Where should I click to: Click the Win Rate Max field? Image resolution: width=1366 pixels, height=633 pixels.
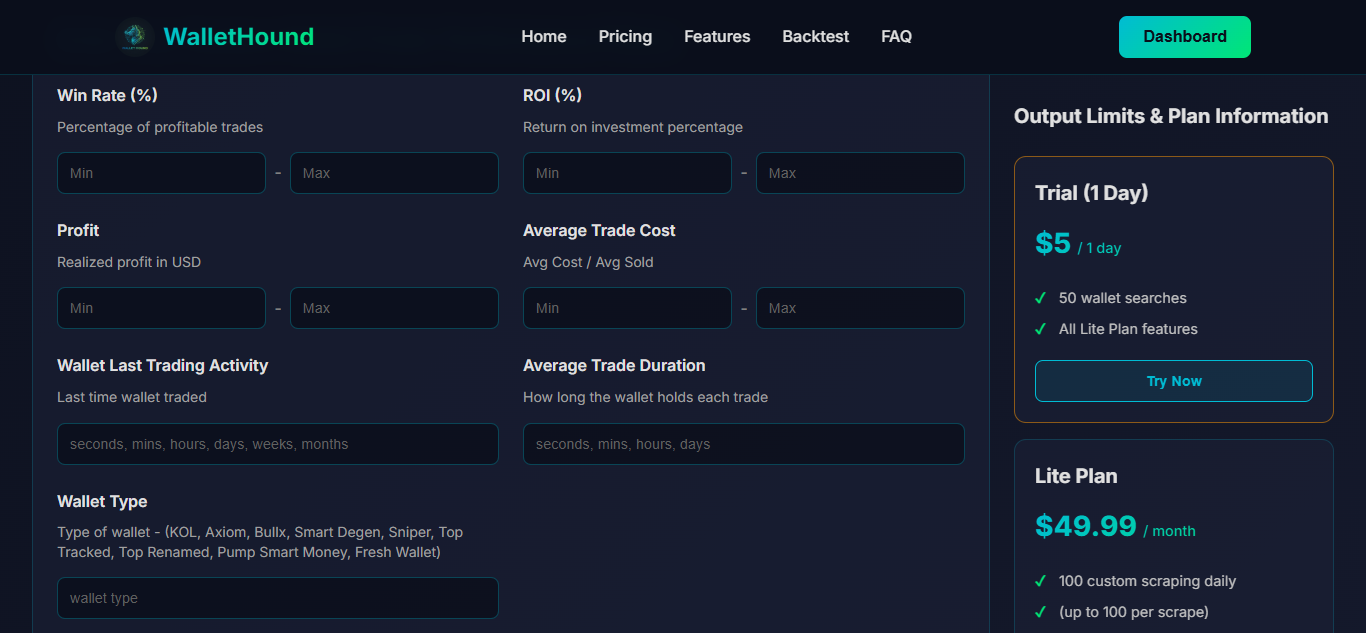pos(394,172)
